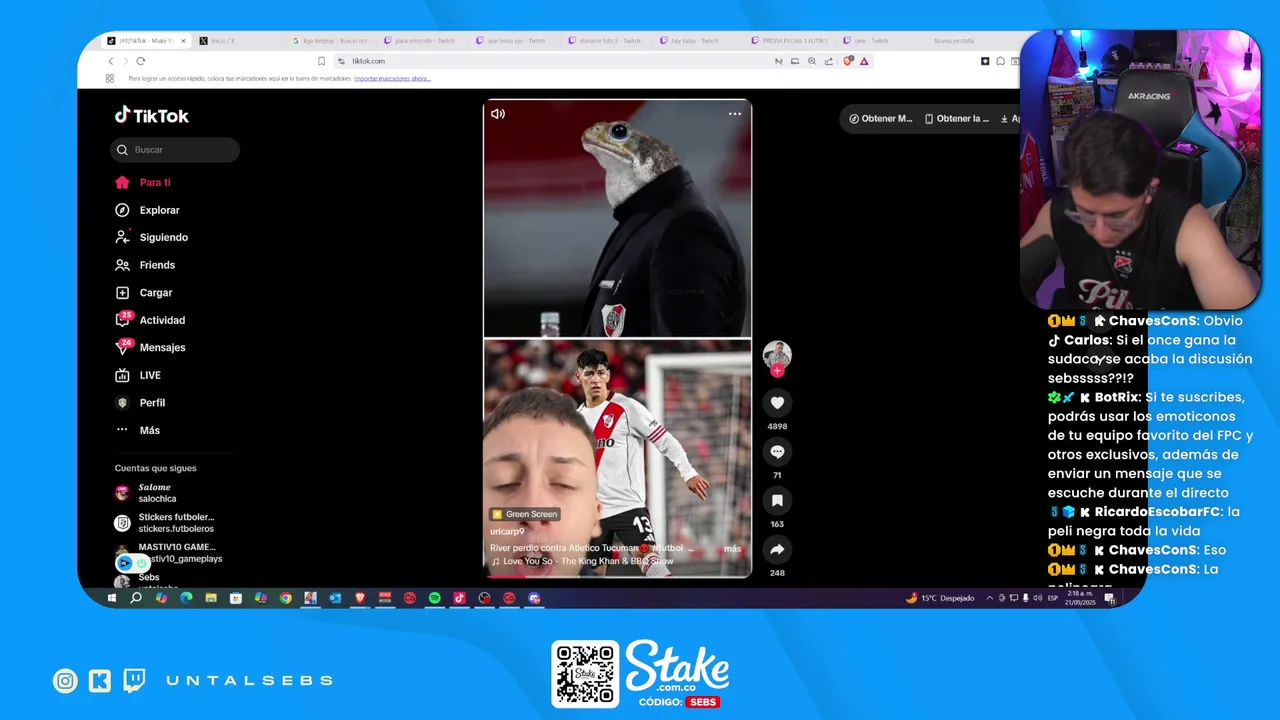
Task: Open Instagram icon in stream overlay
Action: point(65,681)
